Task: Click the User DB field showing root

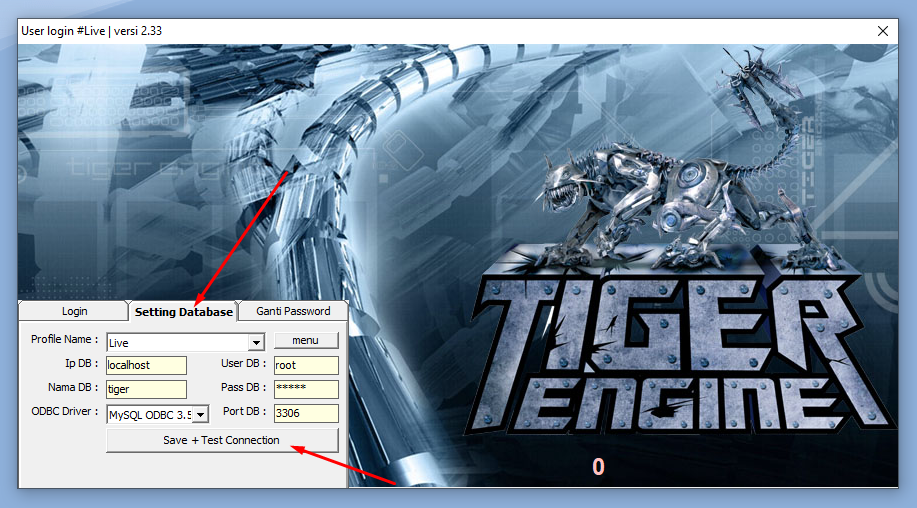Action: 305,365
